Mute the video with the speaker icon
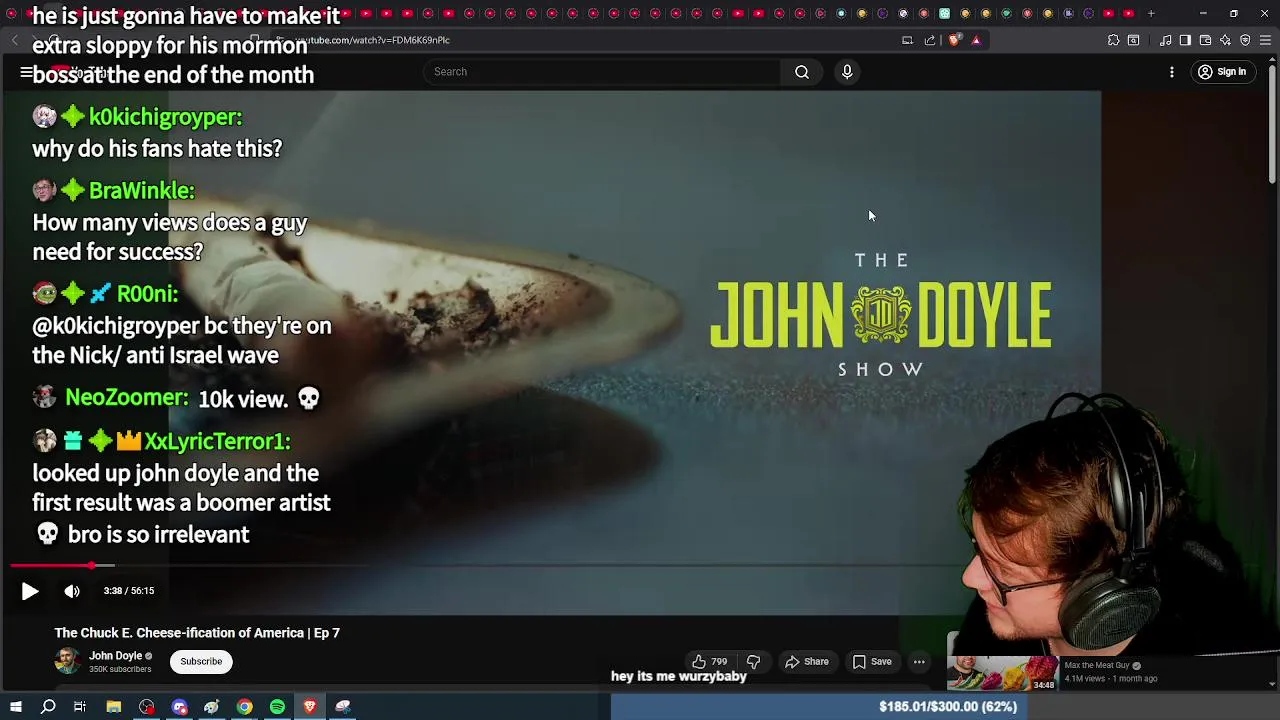This screenshot has width=1280, height=720. coord(72,591)
